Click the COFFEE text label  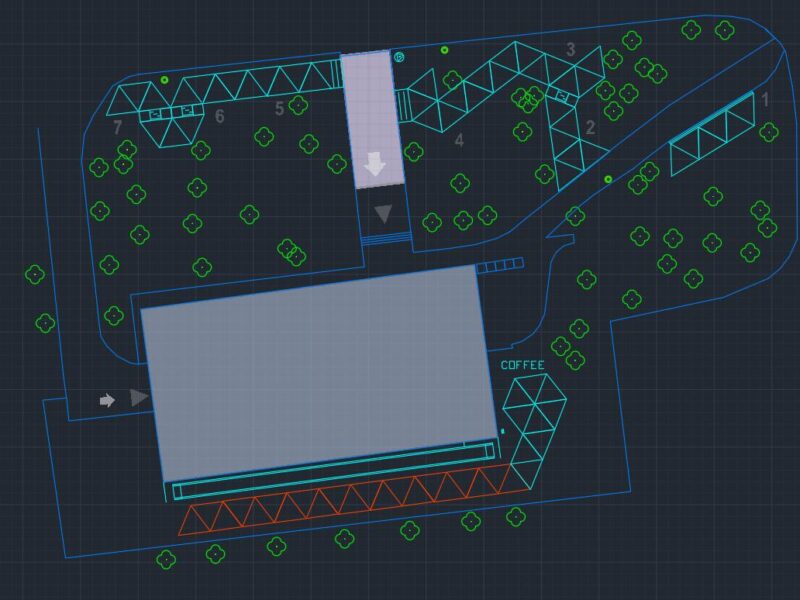522,365
